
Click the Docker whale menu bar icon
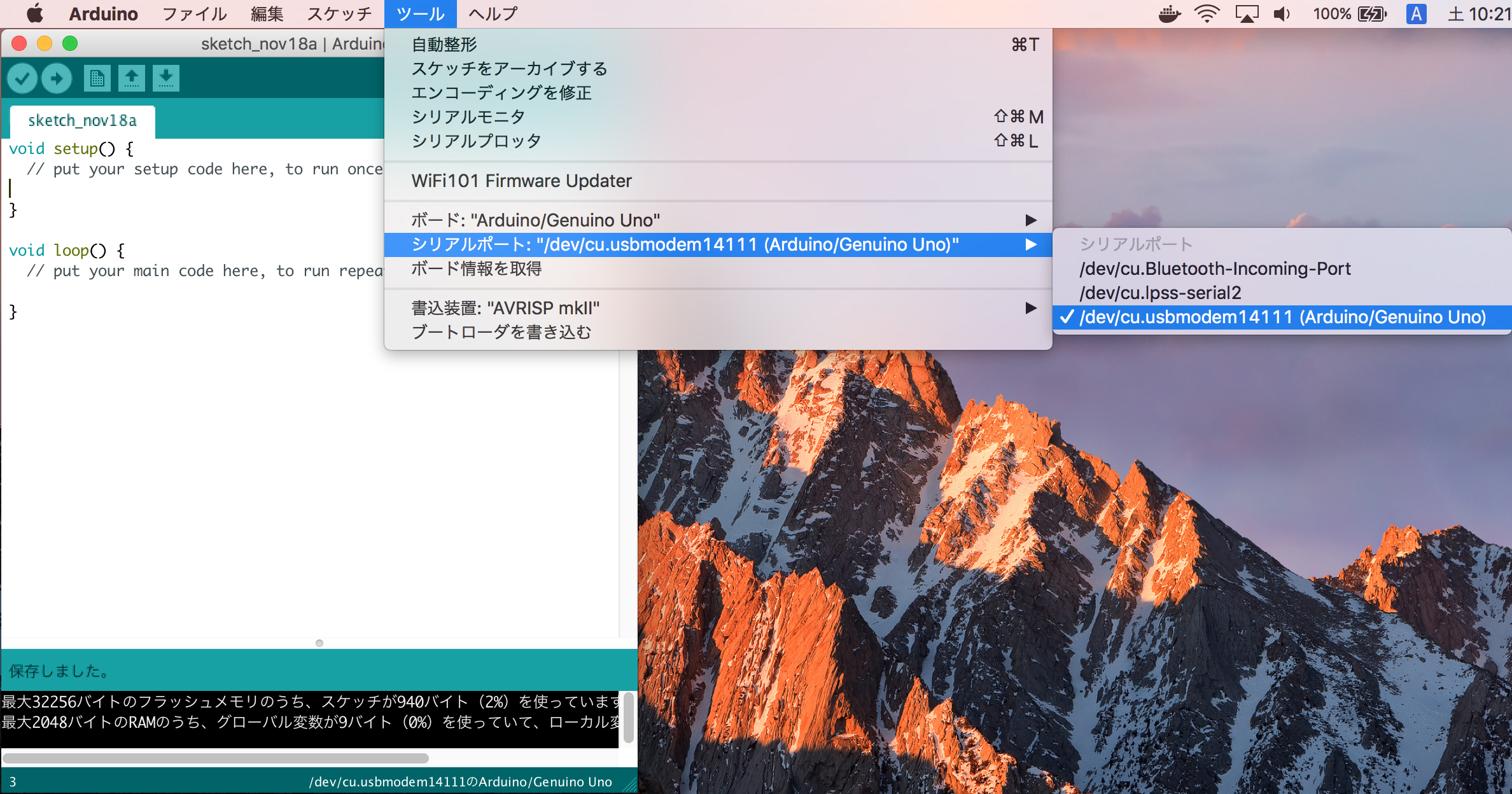[x=1170, y=13]
